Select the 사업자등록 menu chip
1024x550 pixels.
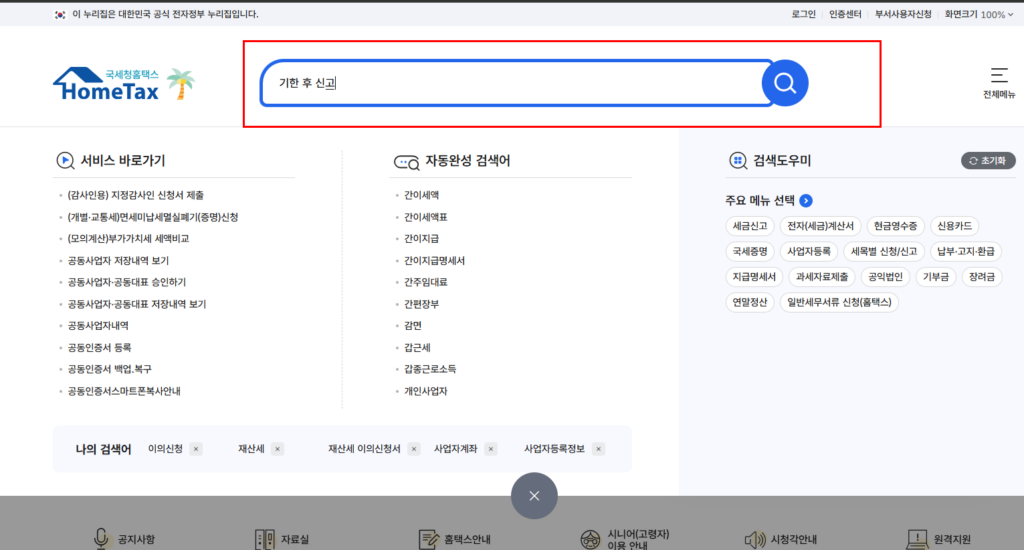(x=808, y=251)
